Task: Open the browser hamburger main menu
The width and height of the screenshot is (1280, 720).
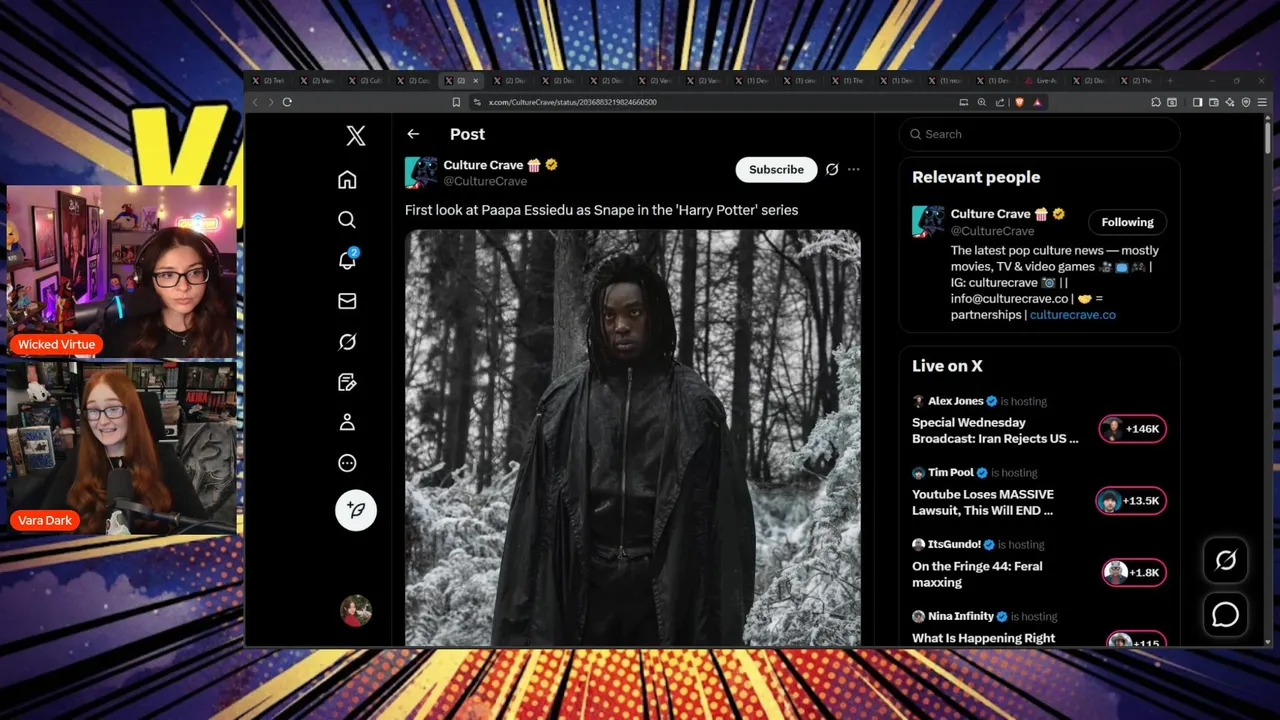Action: coord(1262,102)
